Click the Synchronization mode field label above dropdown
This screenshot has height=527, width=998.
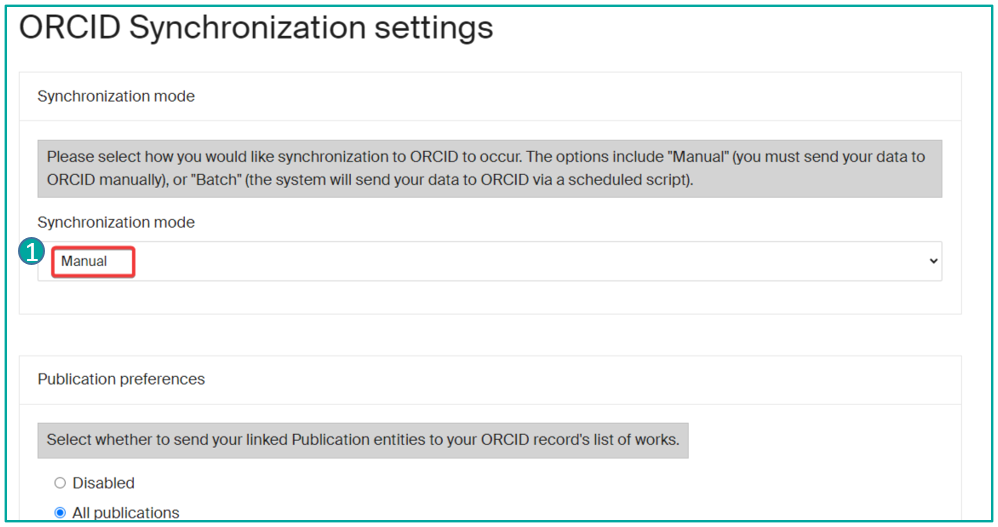116,222
